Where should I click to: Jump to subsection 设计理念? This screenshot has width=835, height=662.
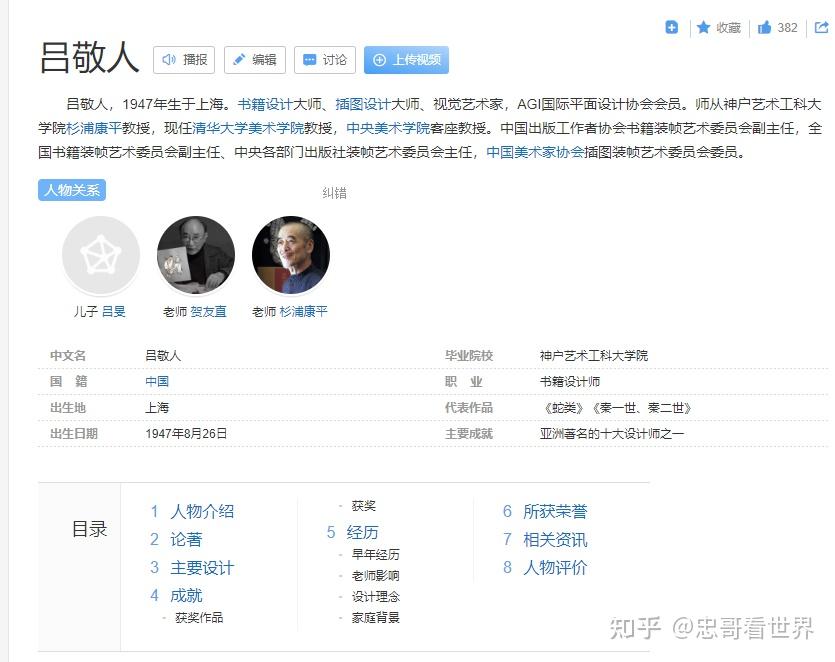tap(375, 597)
